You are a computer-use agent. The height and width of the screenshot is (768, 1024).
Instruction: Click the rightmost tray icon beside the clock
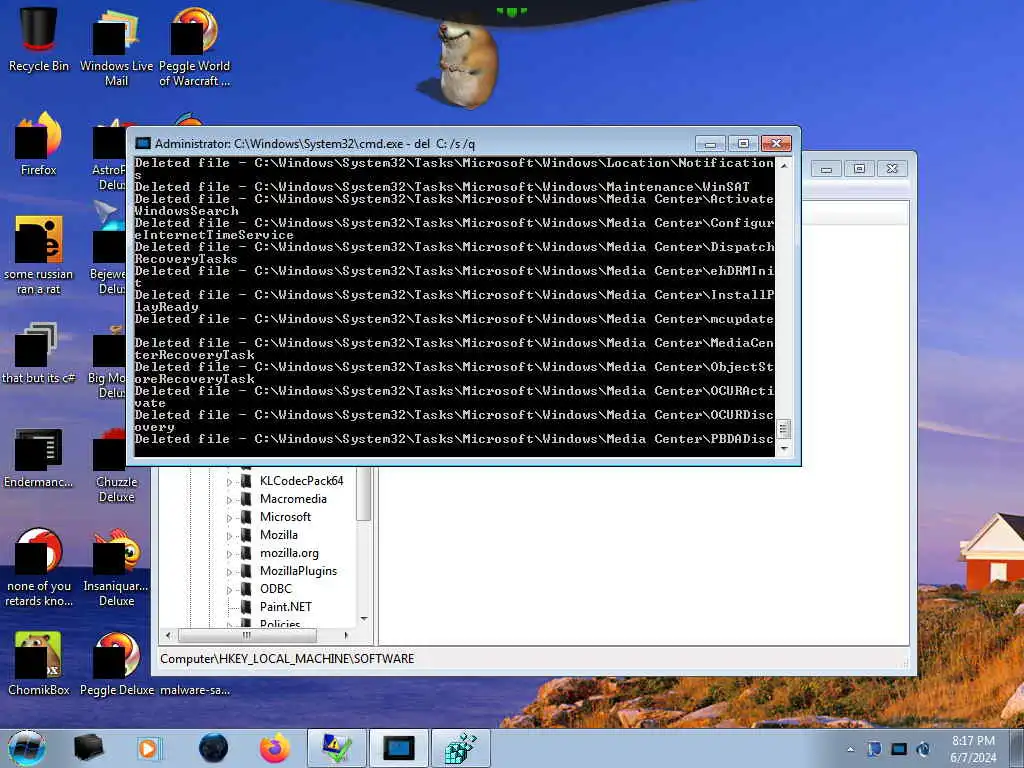click(x=923, y=749)
